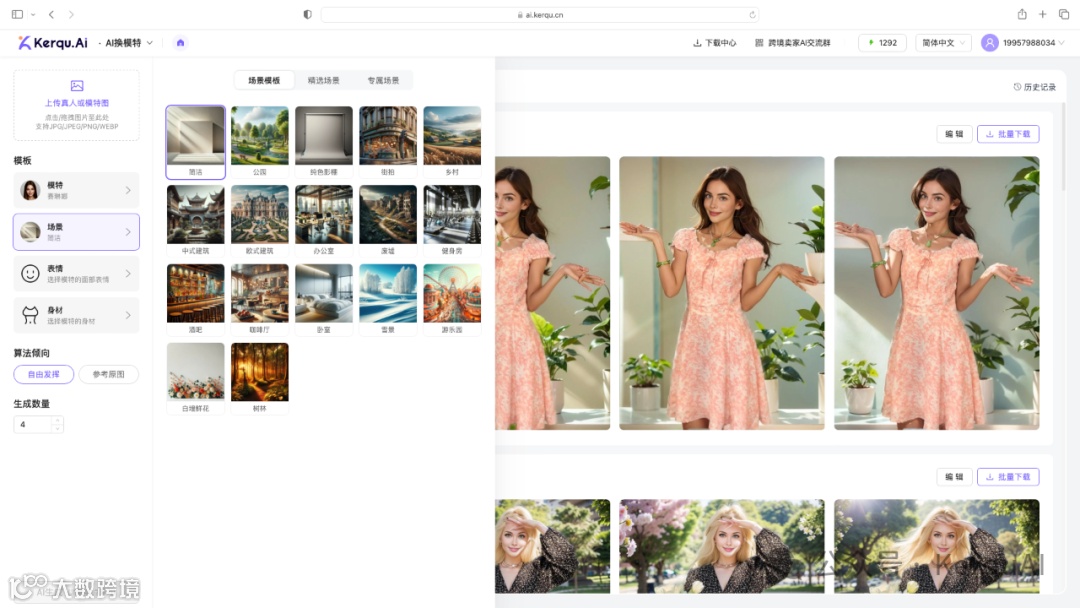Select 参考原图 algorithm option
Screen dimensions: 1080x608
pyautogui.click(x=109, y=374)
